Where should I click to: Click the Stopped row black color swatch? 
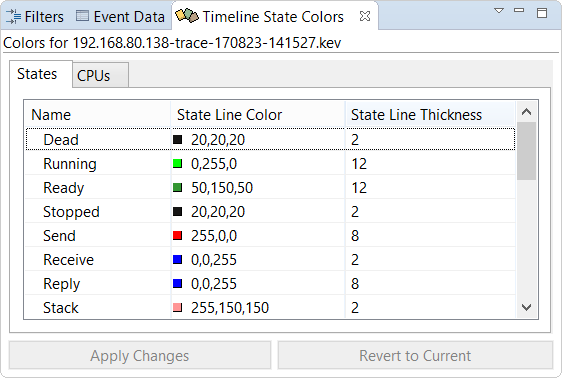click(x=177, y=212)
